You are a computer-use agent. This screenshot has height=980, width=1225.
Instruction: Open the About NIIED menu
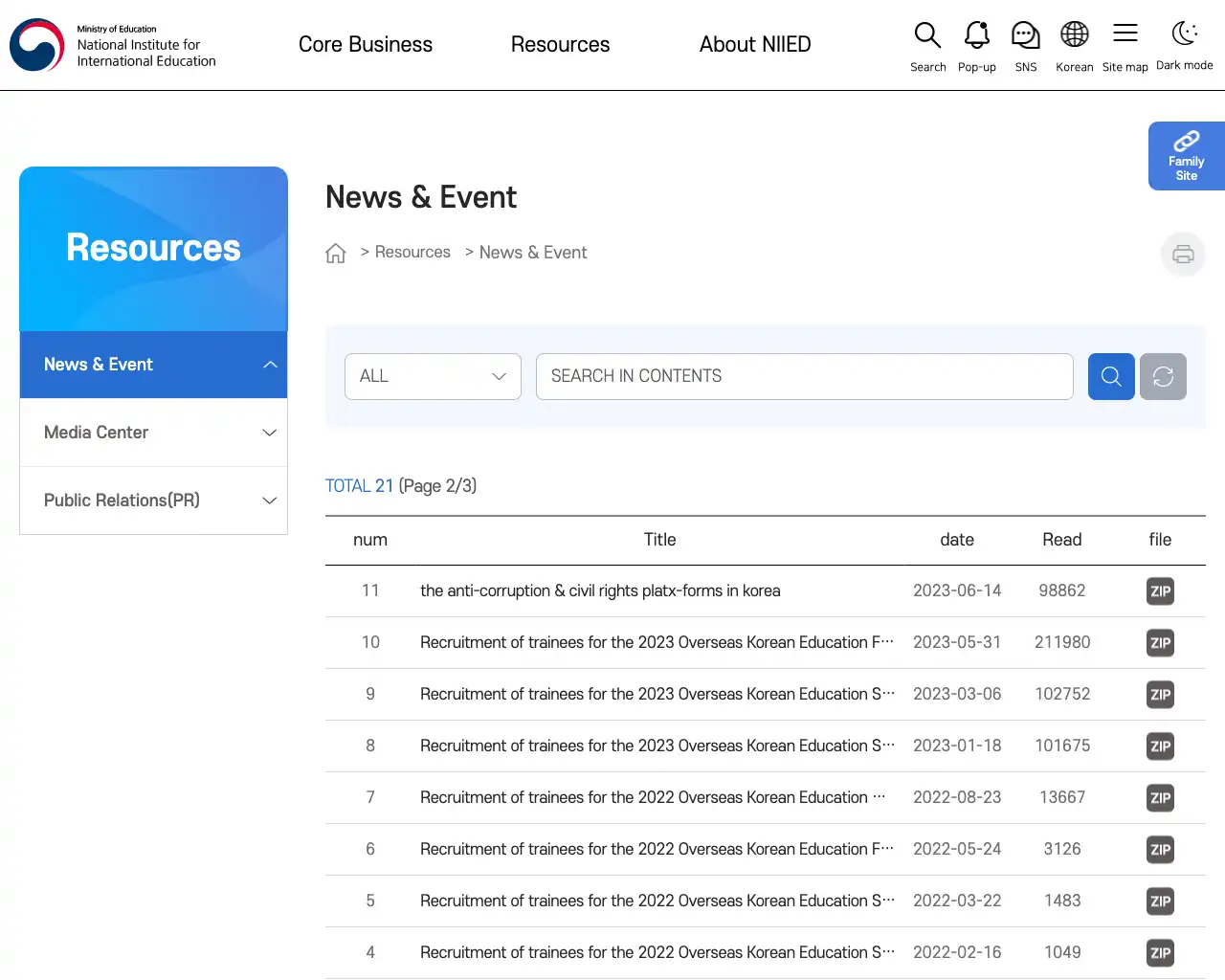click(755, 45)
